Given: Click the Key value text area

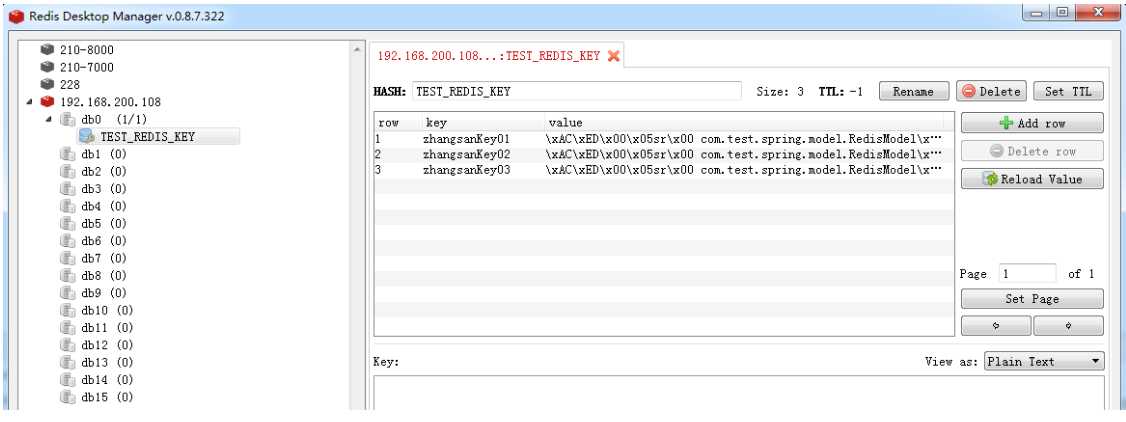Looking at the screenshot, I should 738,392.
